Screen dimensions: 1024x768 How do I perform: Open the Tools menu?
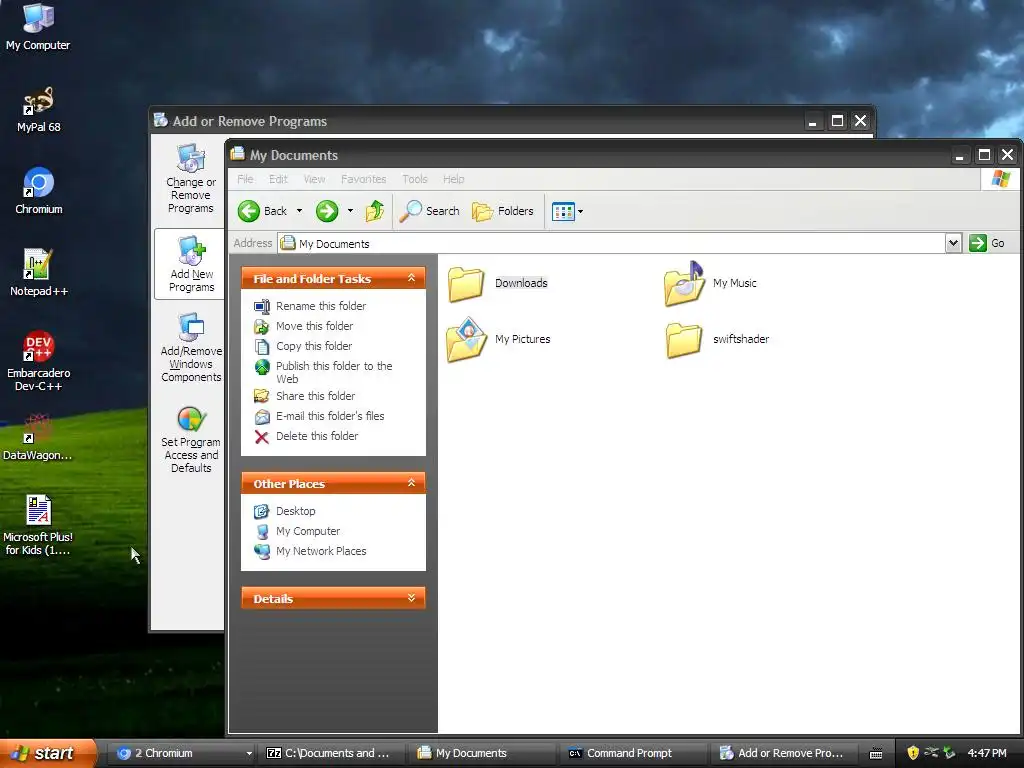tap(415, 179)
